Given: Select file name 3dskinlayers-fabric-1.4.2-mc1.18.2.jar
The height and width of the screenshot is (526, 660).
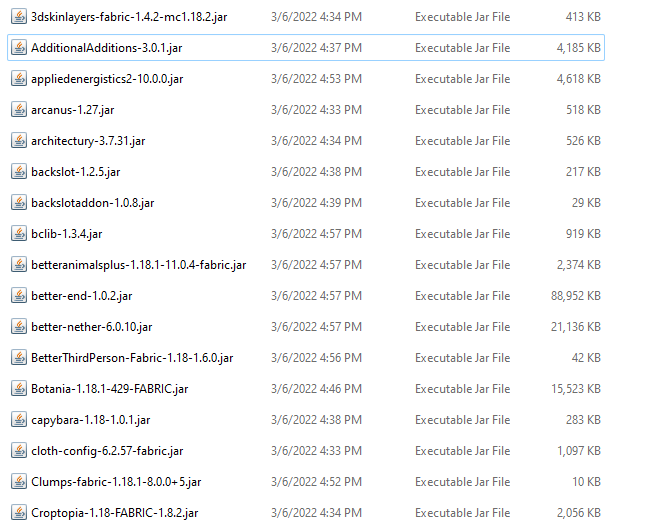Looking at the screenshot, I should tap(129, 17).
